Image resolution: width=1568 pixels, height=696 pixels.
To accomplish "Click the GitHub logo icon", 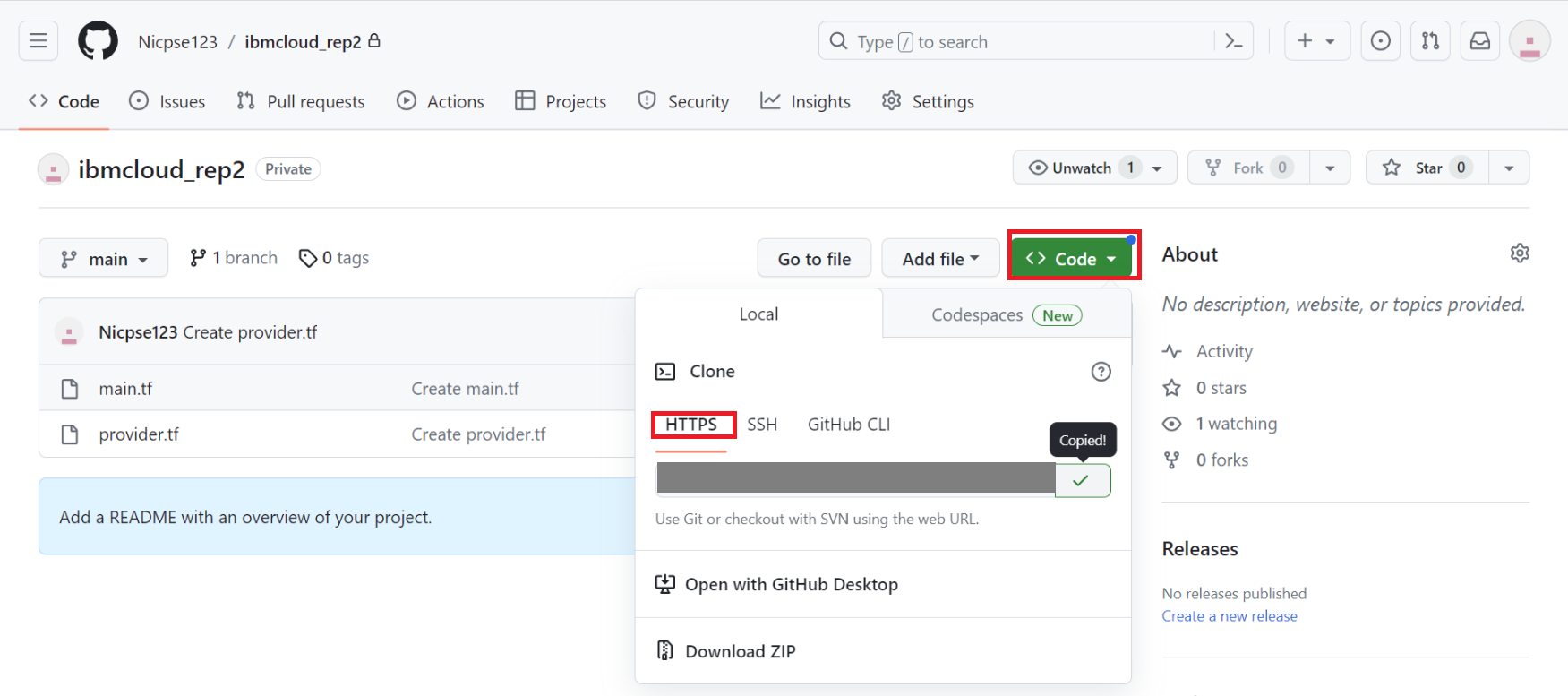I will point(98,41).
